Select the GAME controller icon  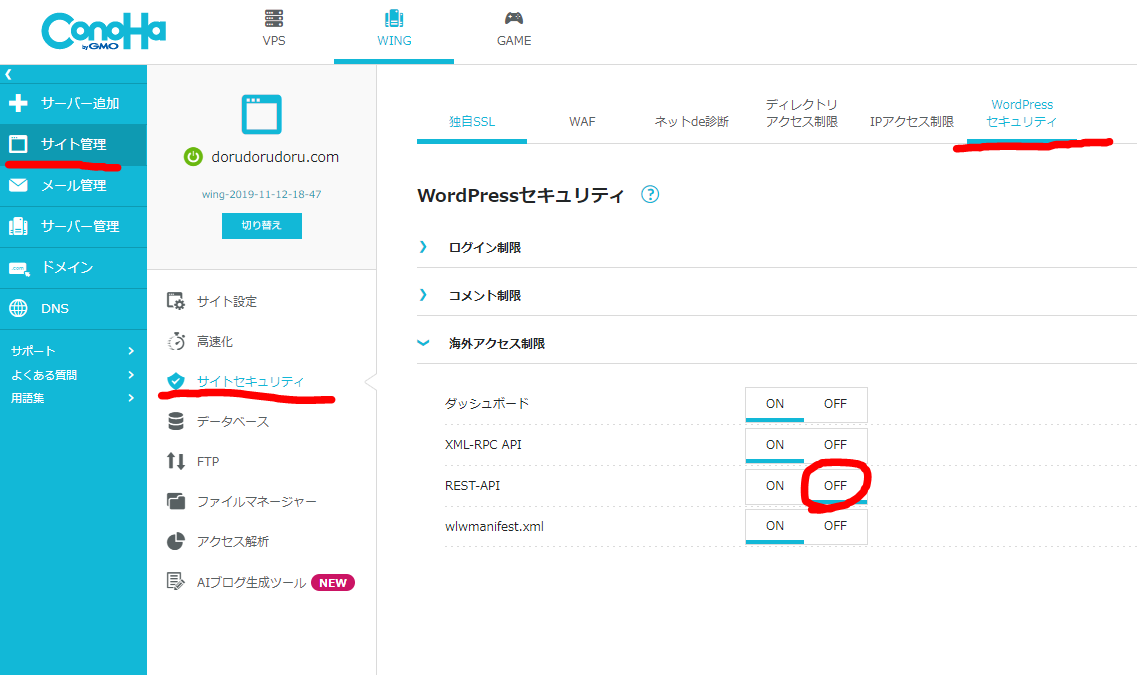pyautogui.click(x=514, y=18)
